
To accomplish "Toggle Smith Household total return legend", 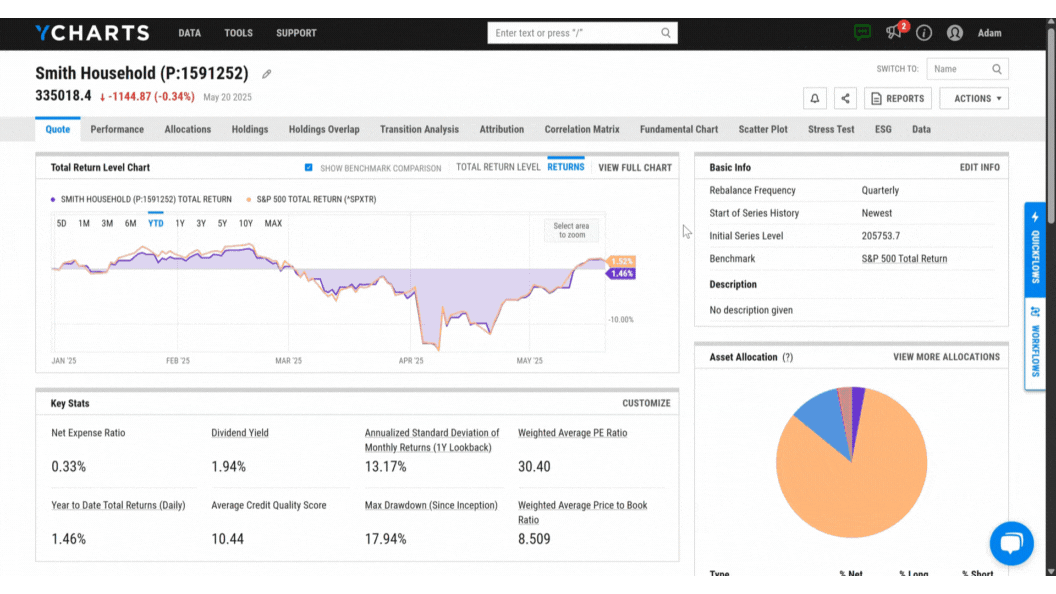I will (141, 199).
